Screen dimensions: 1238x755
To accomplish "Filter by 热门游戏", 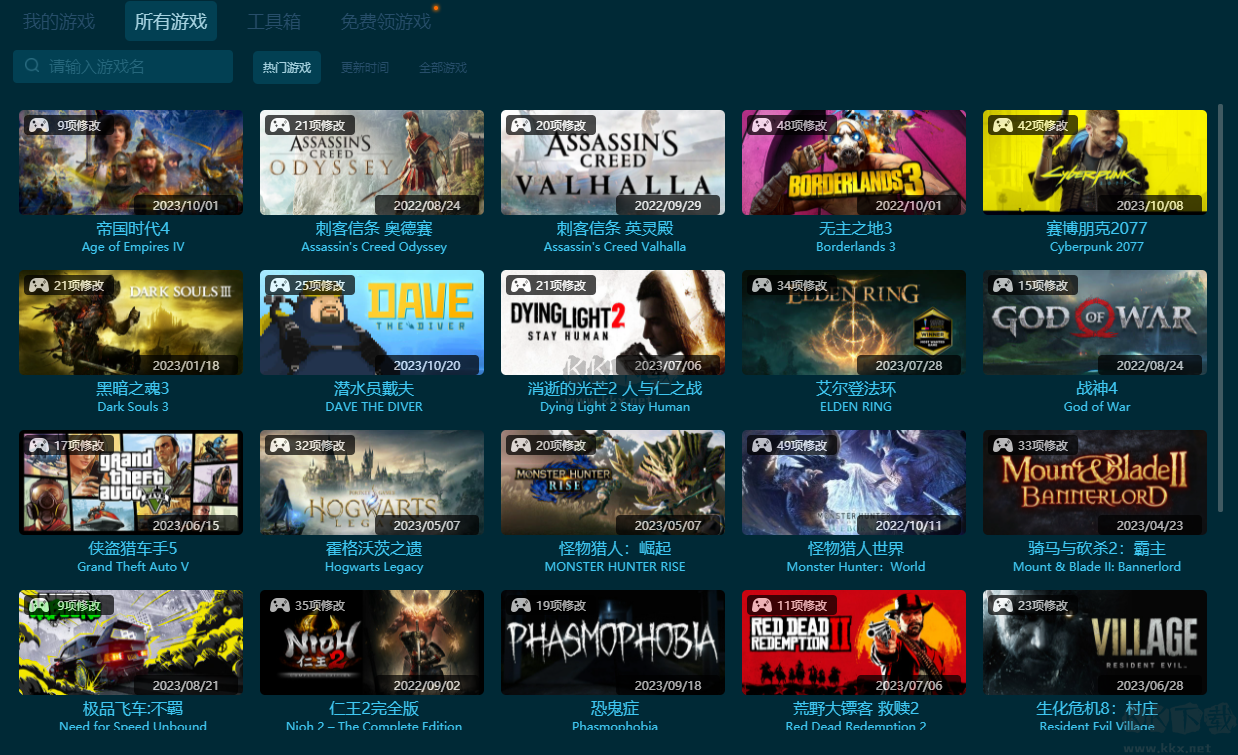I will [287, 67].
